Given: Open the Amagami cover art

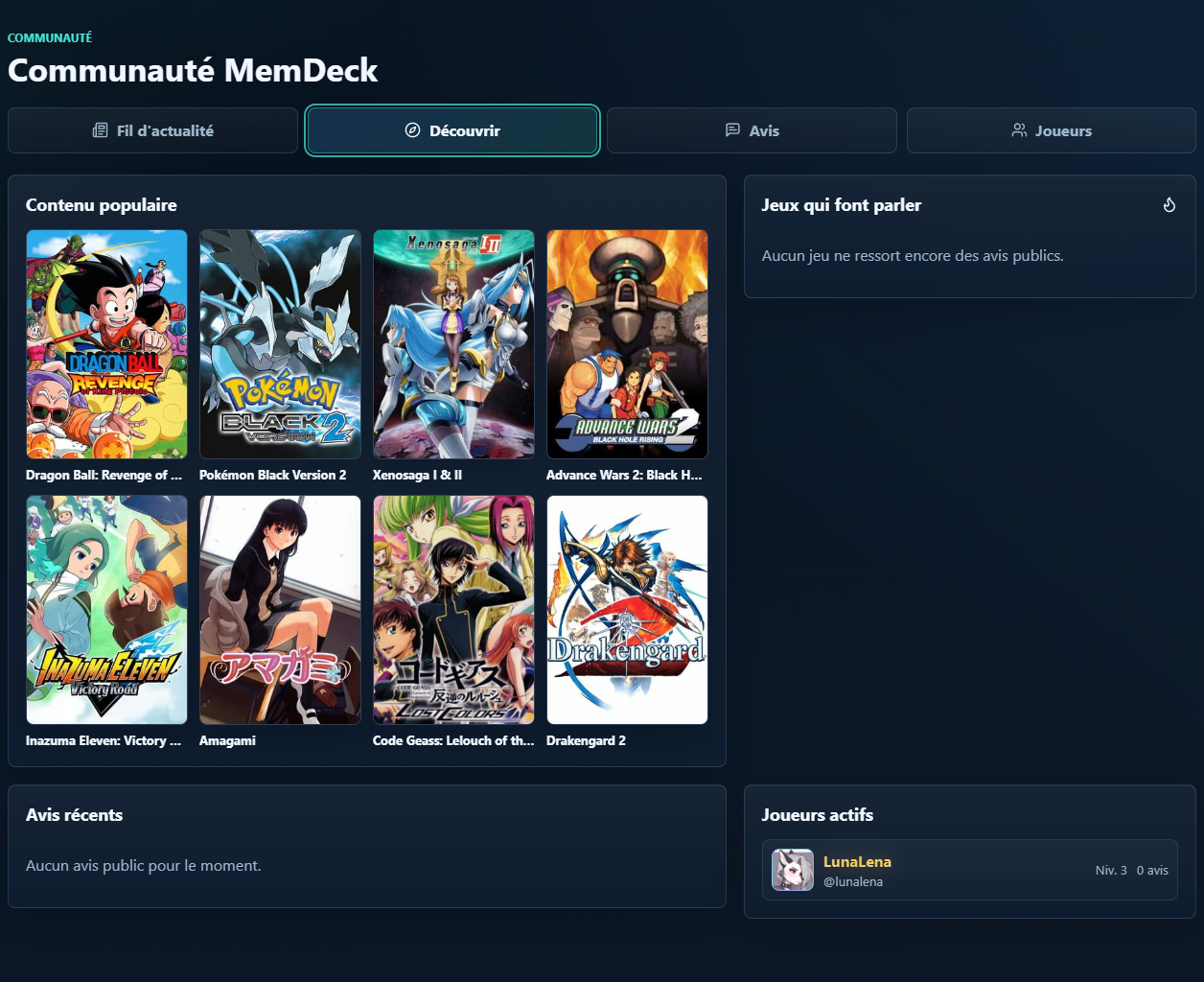Looking at the screenshot, I should coord(280,610).
